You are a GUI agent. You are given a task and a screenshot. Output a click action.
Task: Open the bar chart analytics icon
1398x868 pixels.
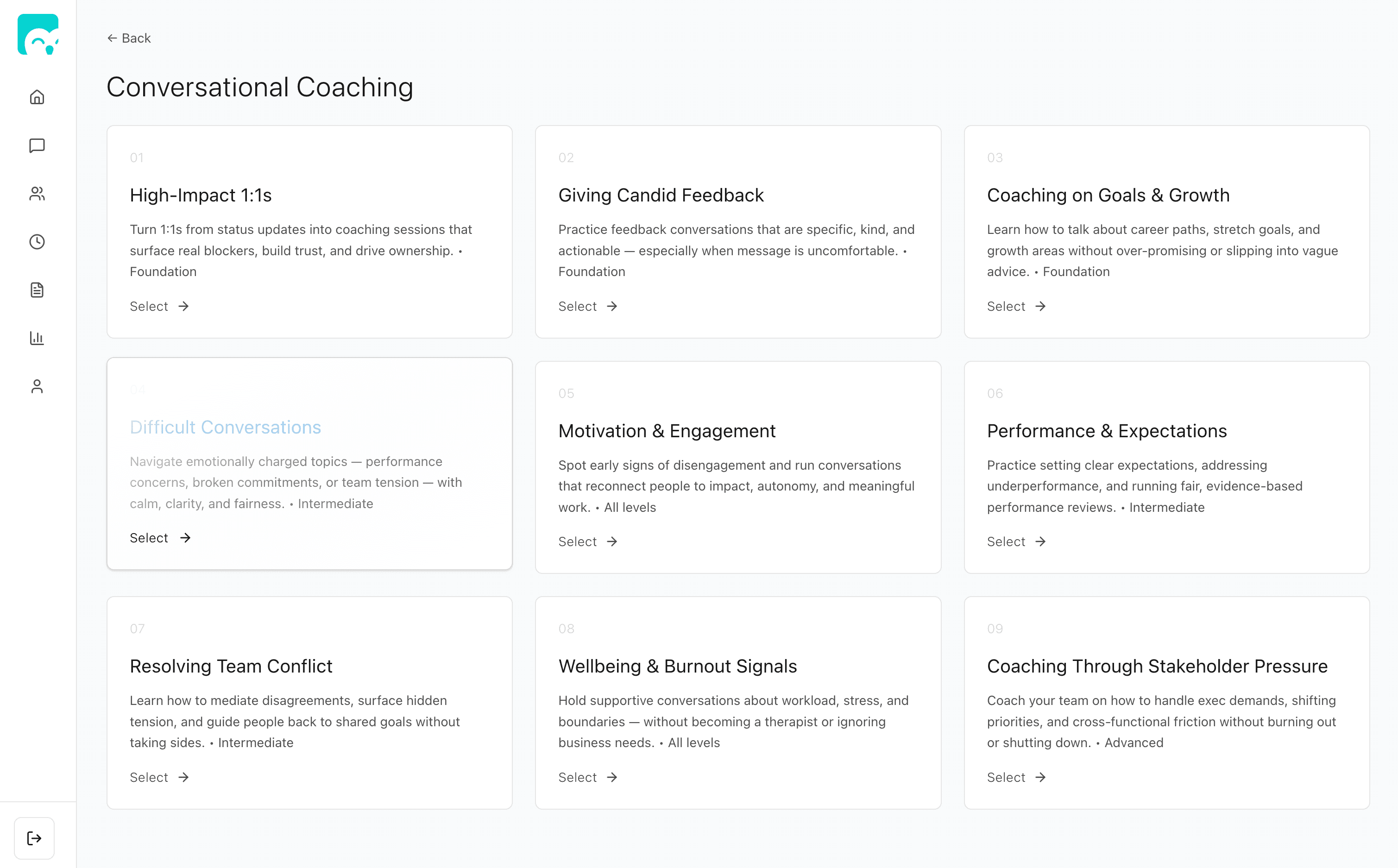tap(38, 338)
